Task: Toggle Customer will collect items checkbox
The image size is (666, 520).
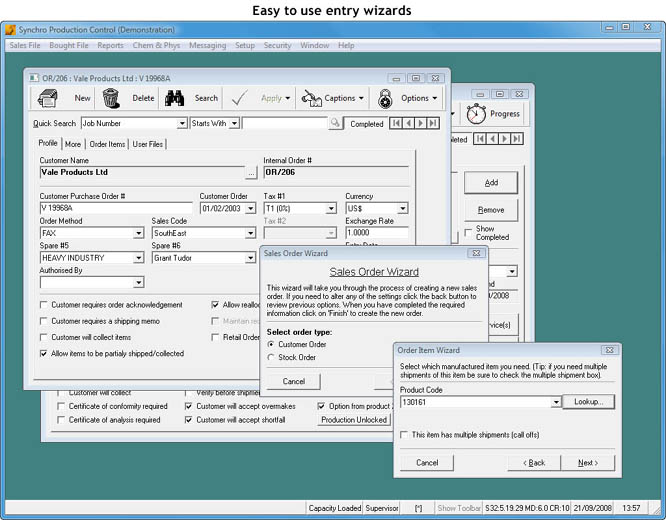Action: pos(43,337)
